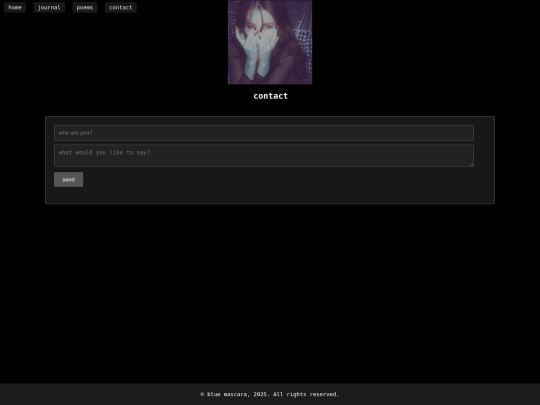This screenshot has width=540, height=405.
Task: Submit the form with the send button
Action: point(69,179)
